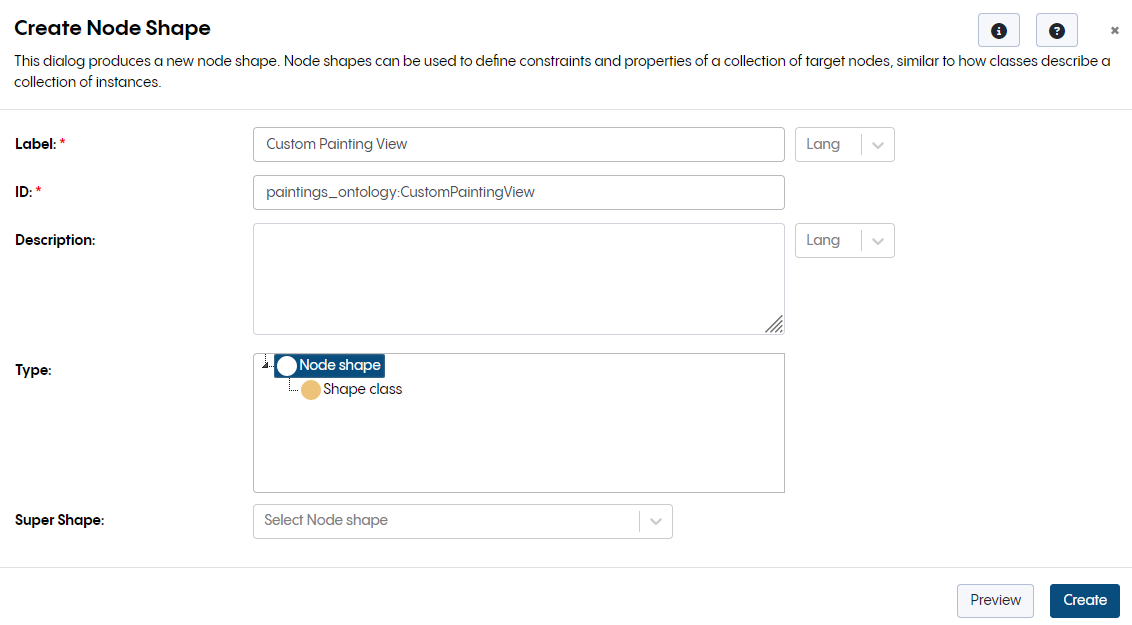Click the chevron arrow on Description Lang selector
Screen dimensions: 1132x625
pos(877,240)
